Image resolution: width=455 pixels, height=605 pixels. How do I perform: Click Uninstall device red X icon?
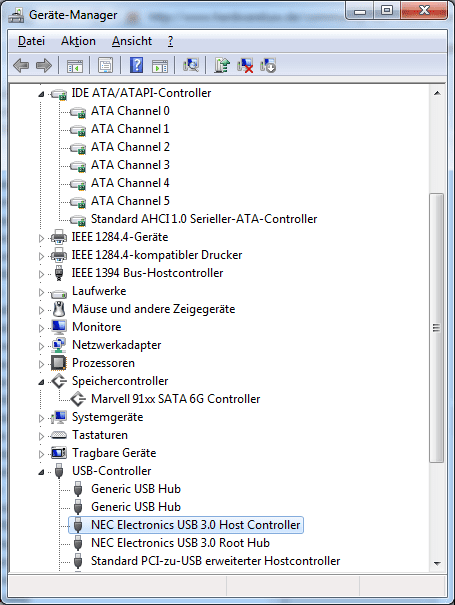[245, 65]
